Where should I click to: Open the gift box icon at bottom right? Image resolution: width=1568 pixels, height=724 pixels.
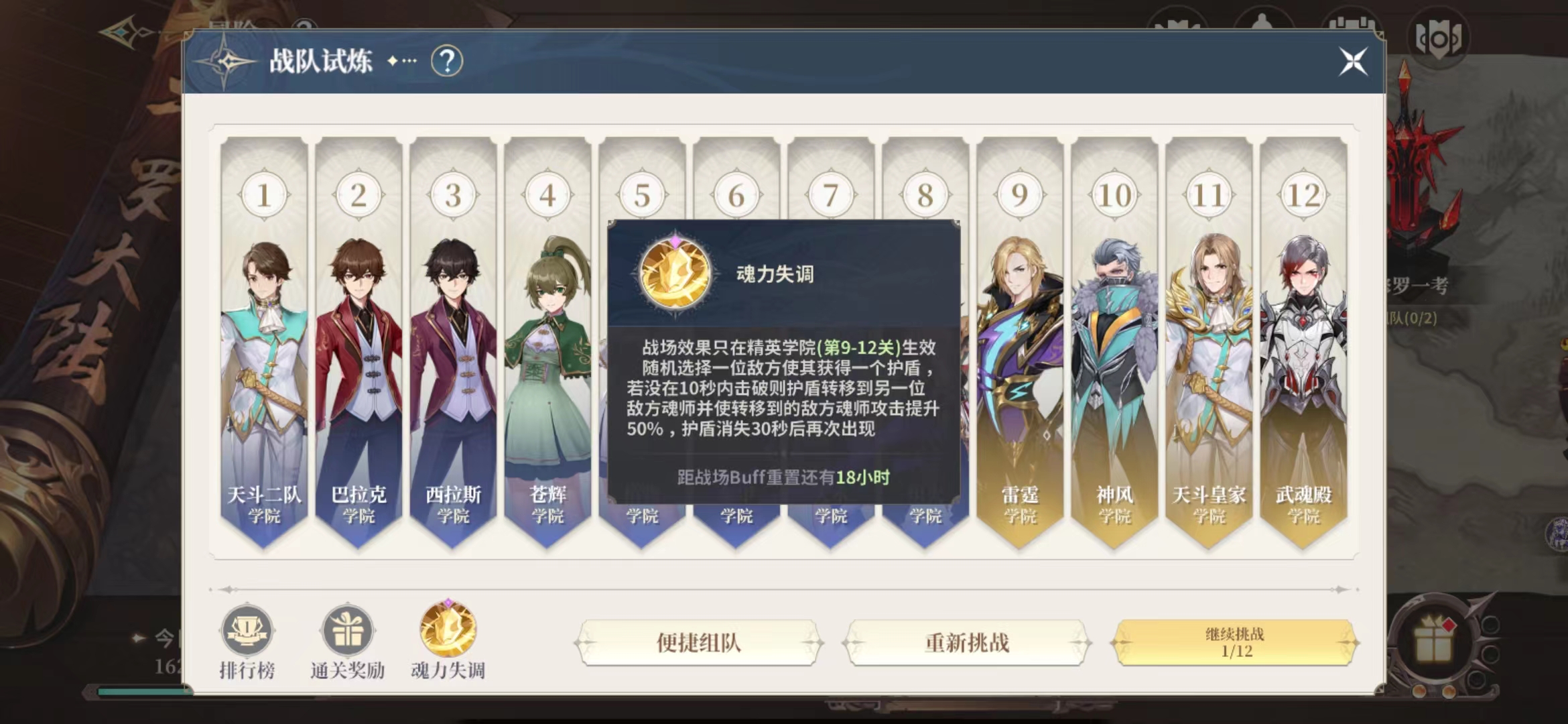click(1433, 640)
